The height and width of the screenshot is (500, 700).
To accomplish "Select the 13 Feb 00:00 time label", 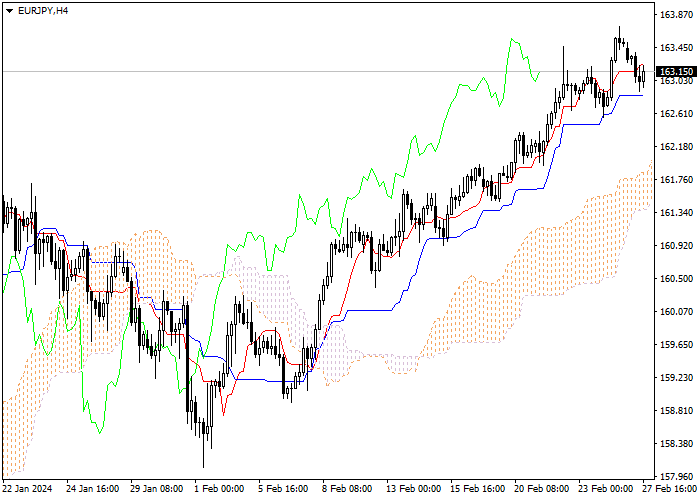I will pos(414,489).
